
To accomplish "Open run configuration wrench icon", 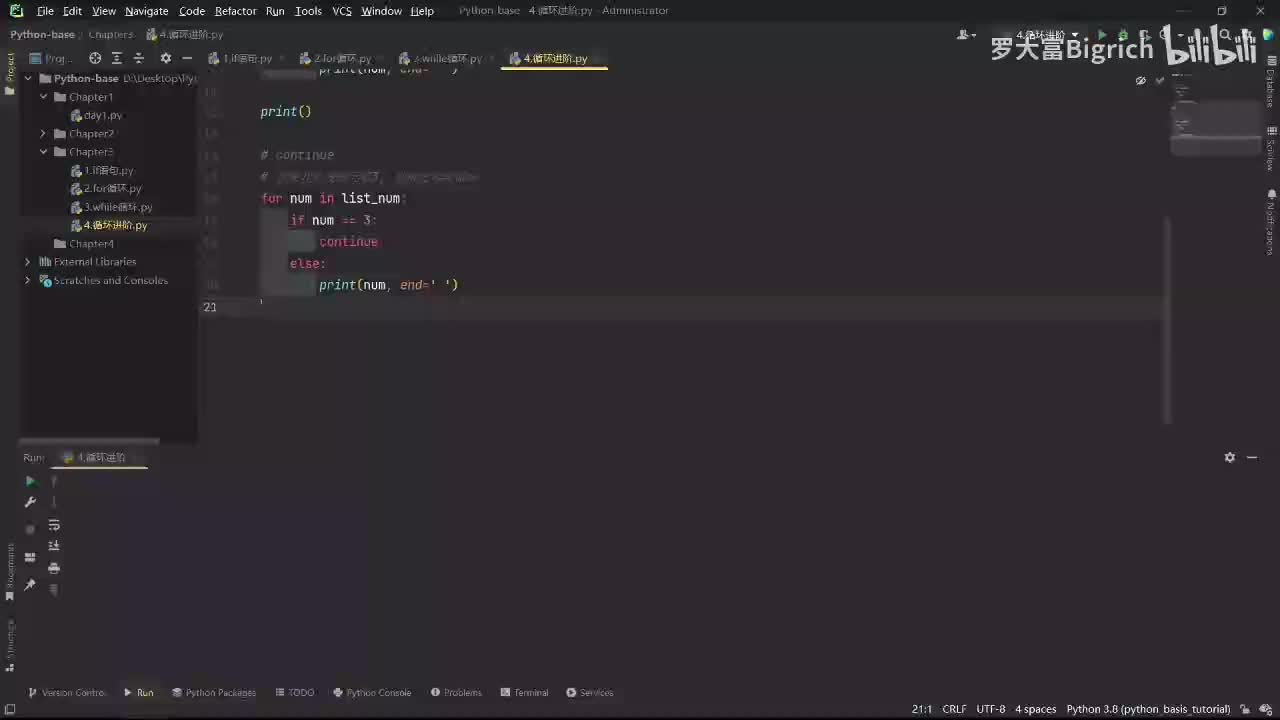I will click(x=30, y=502).
